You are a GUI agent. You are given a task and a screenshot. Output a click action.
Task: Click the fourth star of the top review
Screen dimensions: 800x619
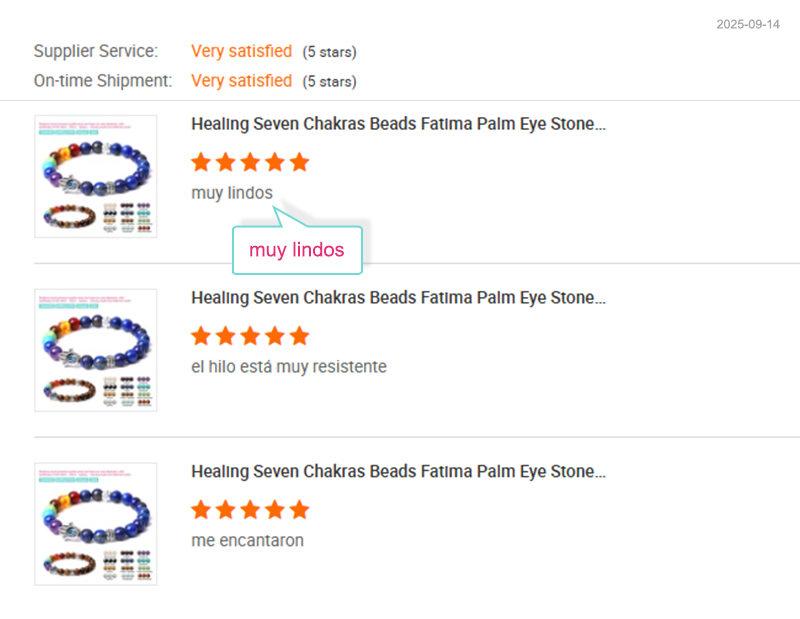click(x=275, y=161)
